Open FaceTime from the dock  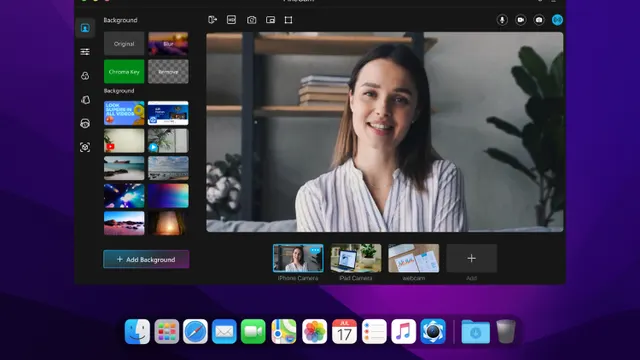(253, 331)
